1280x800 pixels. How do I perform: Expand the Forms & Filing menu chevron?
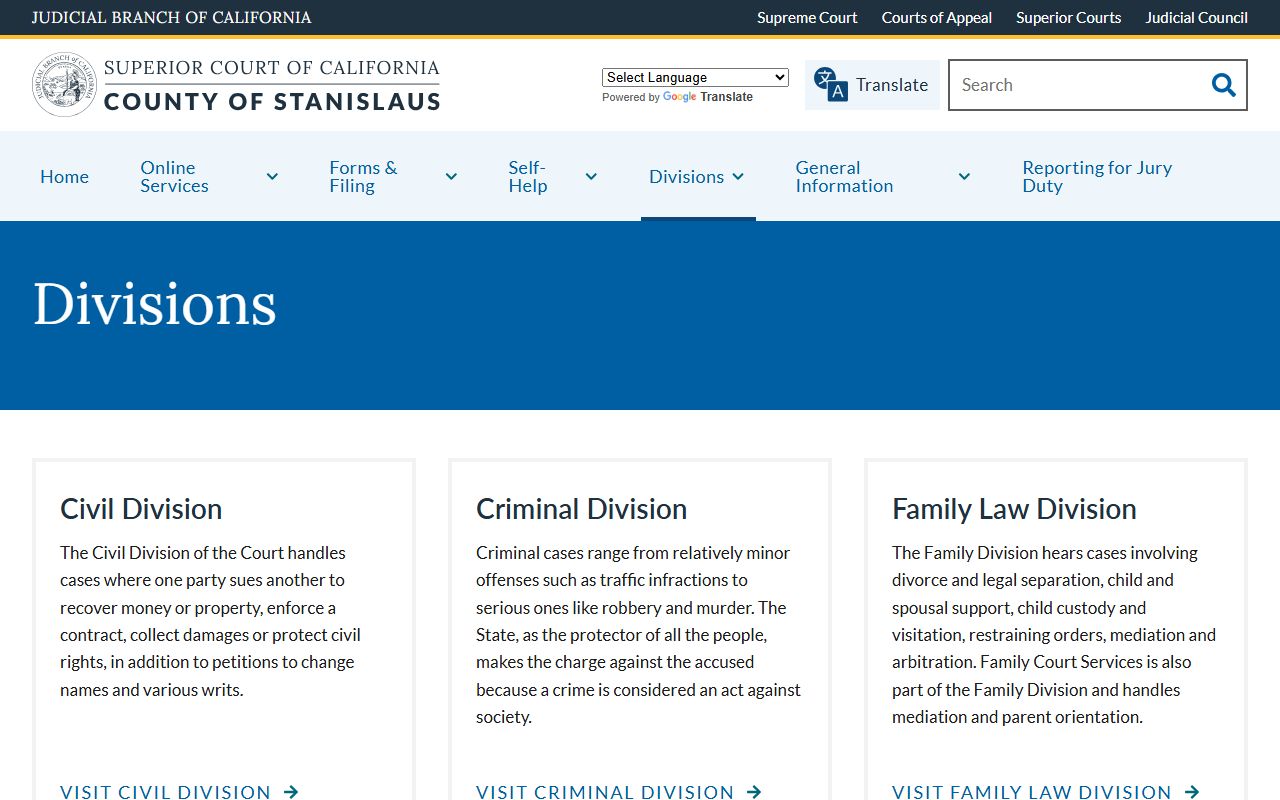pos(451,177)
